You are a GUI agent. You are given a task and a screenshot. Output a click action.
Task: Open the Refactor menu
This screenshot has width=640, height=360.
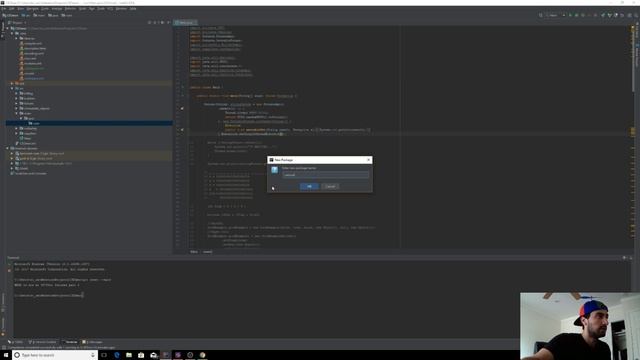pyautogui.click(x=70, y=9)
